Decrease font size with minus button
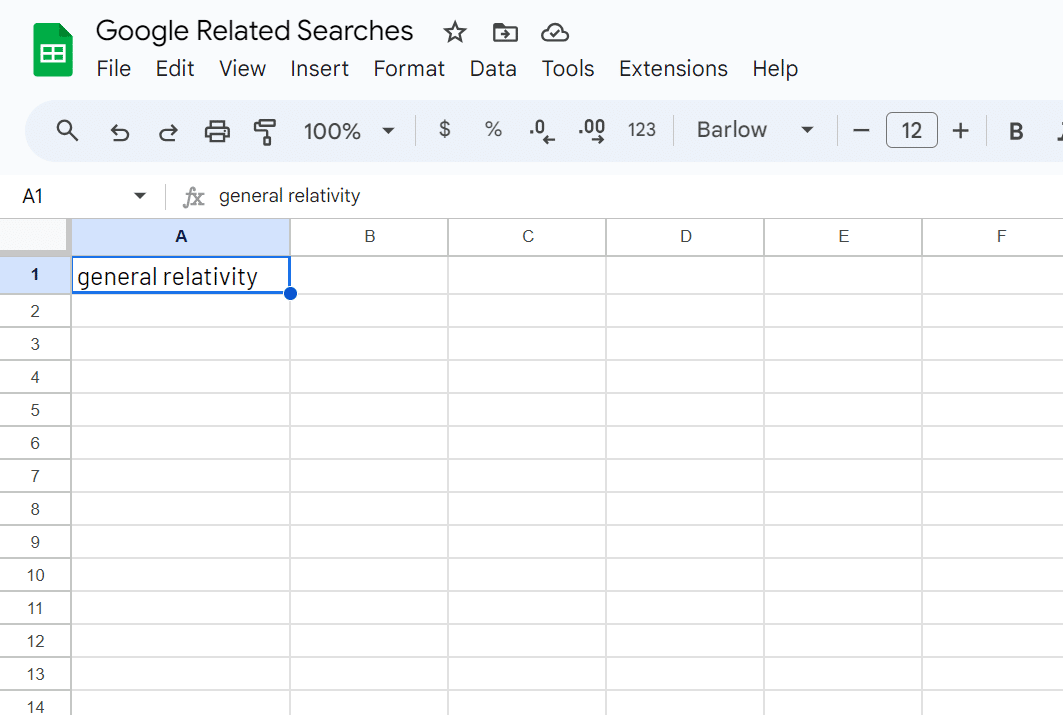 coord(861,131)
